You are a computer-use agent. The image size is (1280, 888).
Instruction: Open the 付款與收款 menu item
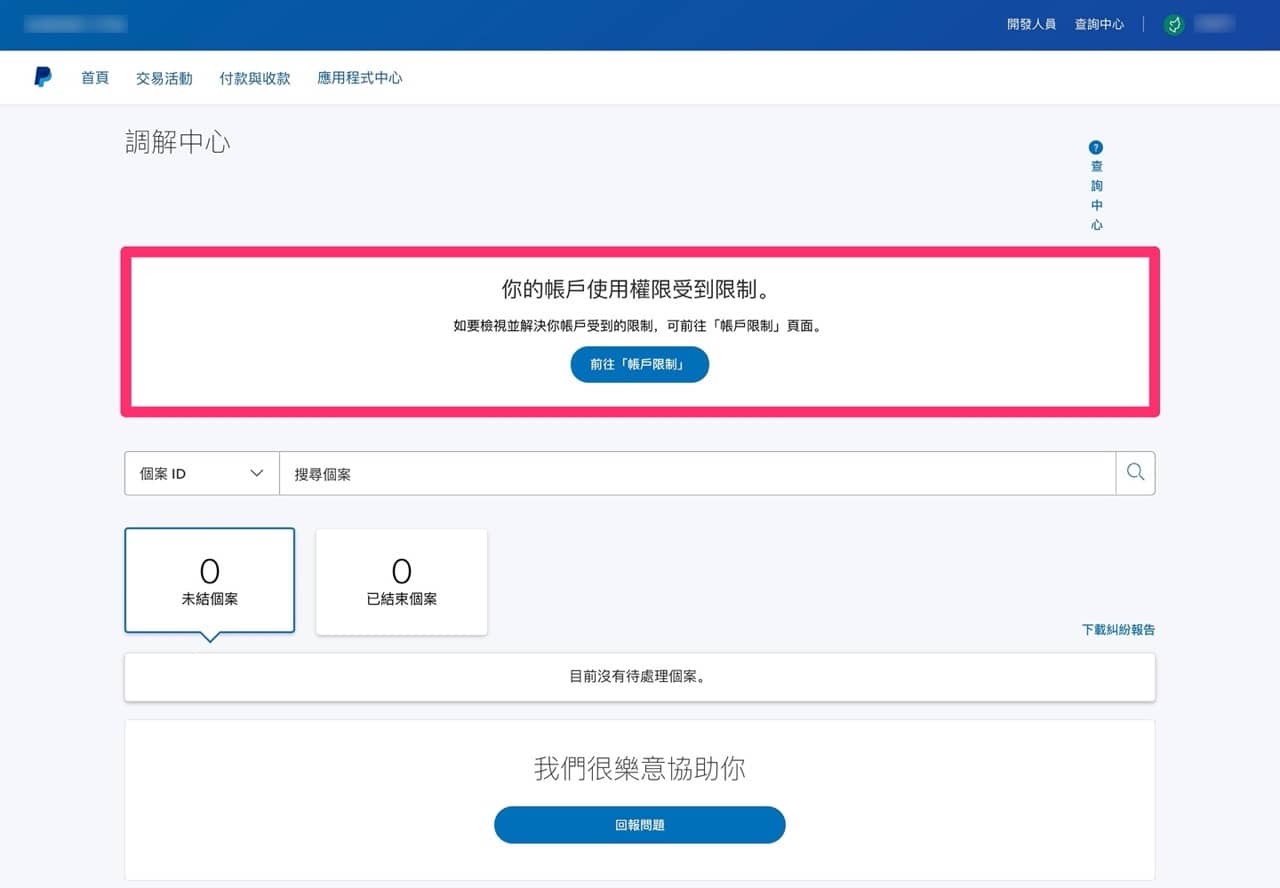pyautogui.click(x=255, y=78)
